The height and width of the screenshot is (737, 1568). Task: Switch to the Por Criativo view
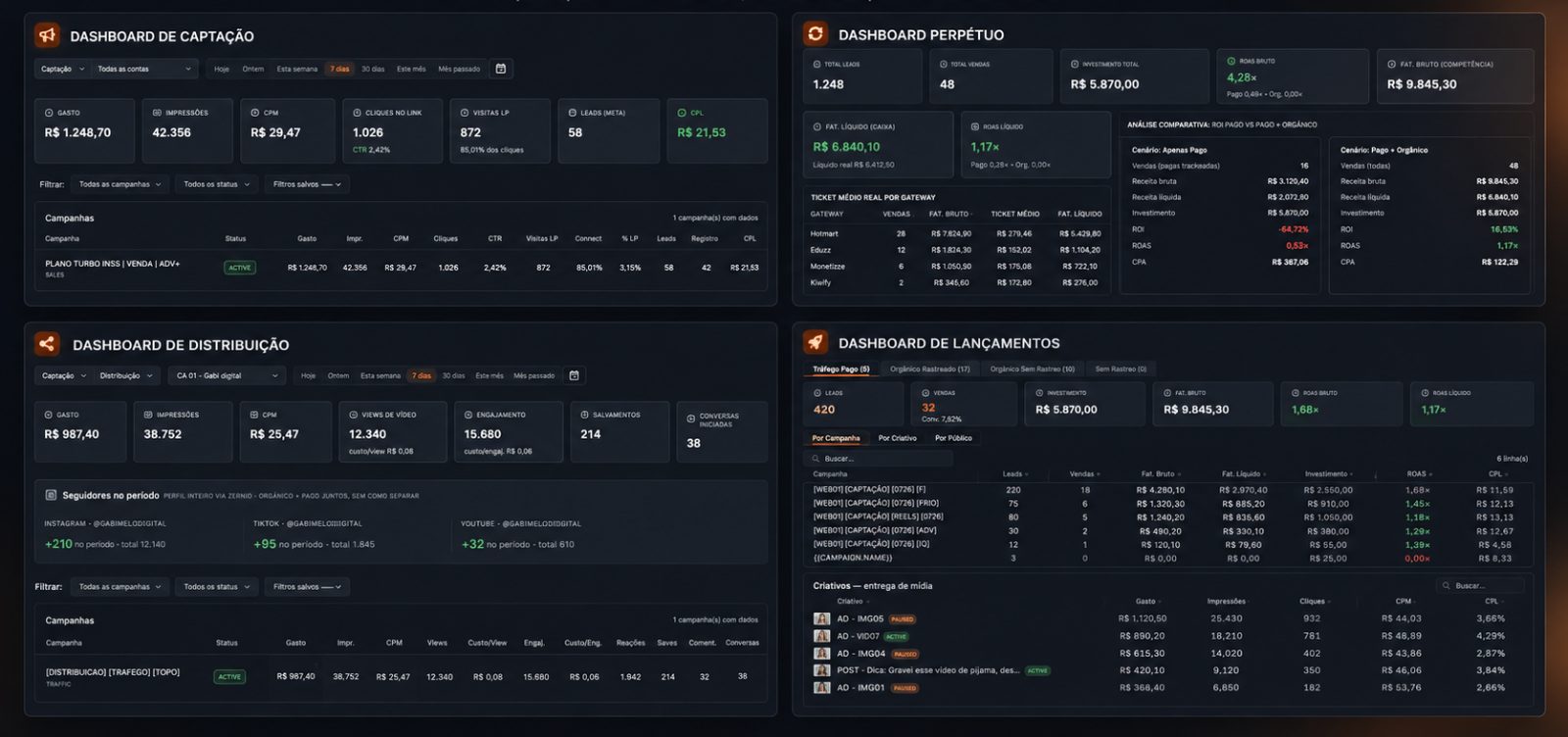[897, 438]
